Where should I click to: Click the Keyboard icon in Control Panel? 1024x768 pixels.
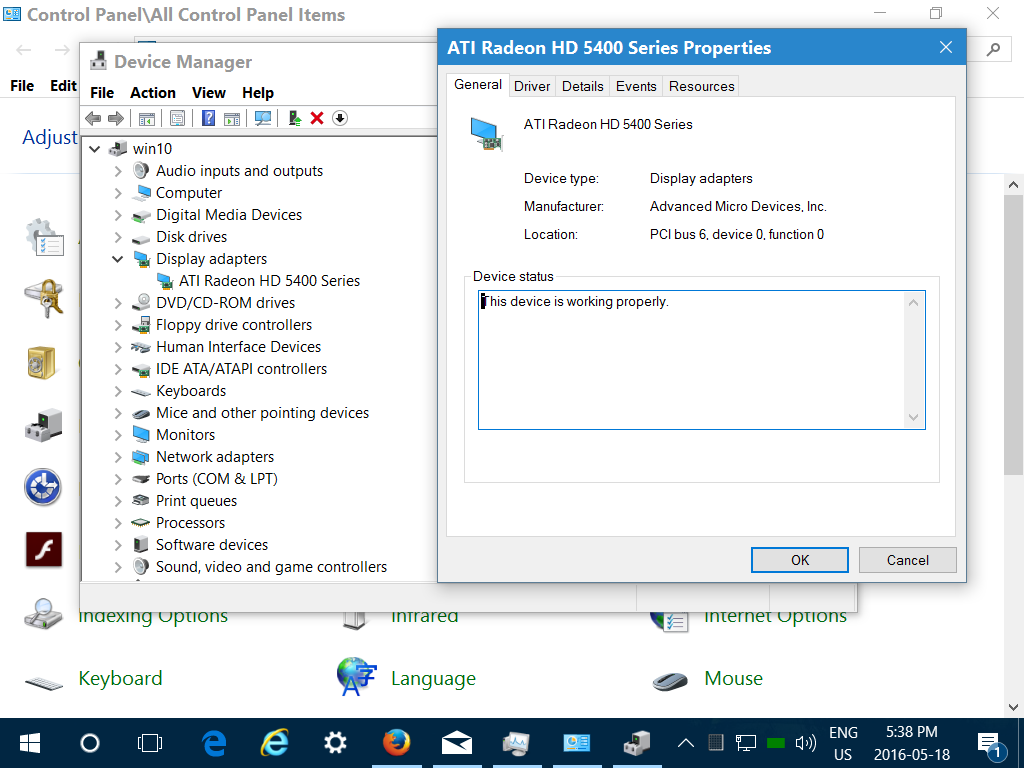(44, 683)
